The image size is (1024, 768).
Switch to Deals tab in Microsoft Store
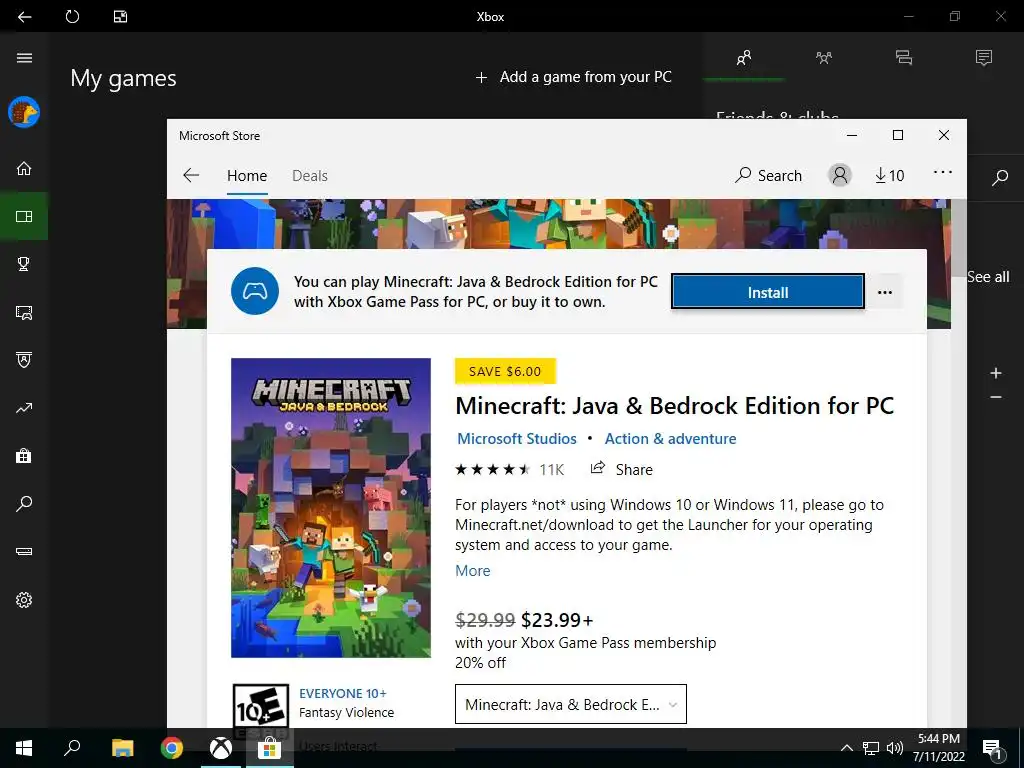tap(310, 176)
